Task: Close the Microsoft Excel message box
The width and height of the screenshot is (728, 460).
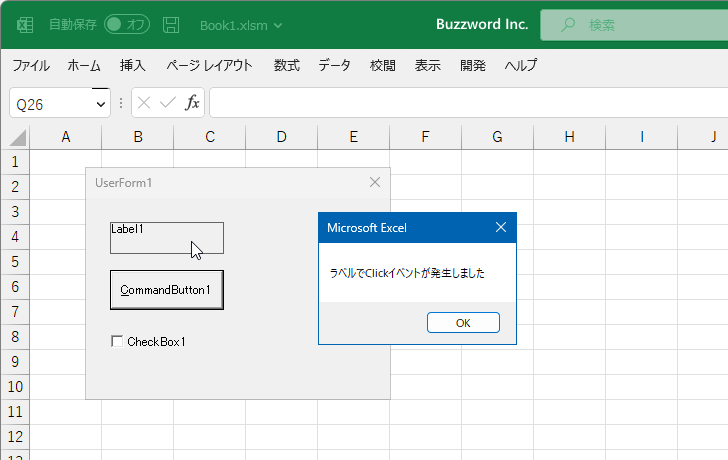Action: click(501, 227)
